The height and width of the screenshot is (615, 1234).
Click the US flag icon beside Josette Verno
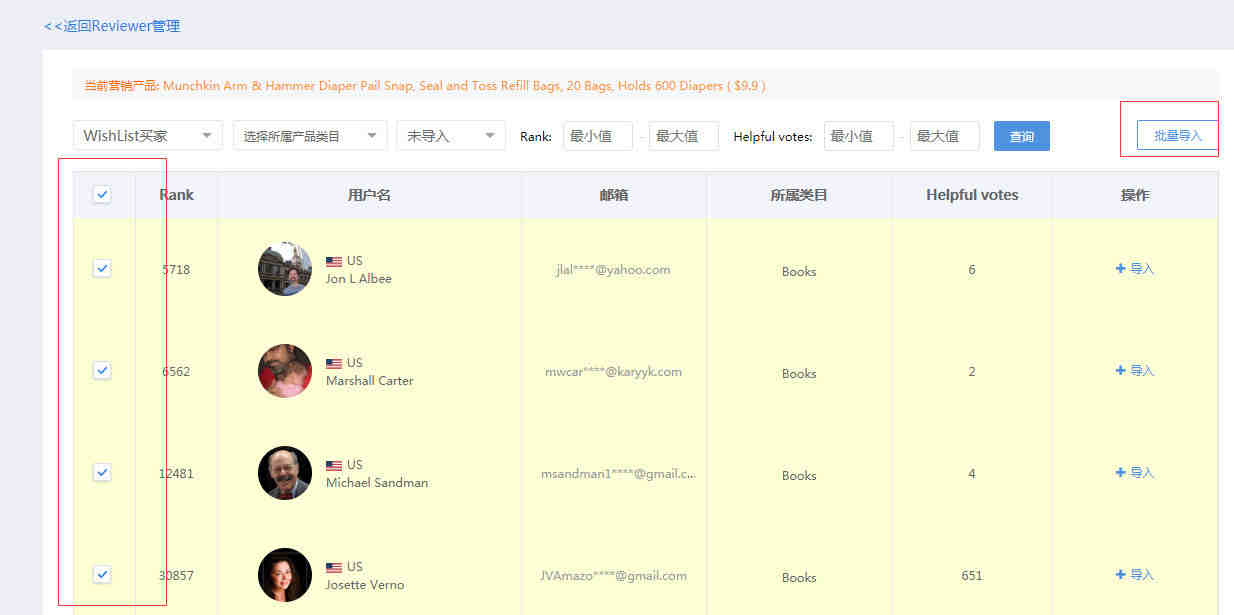coord(334,568)
